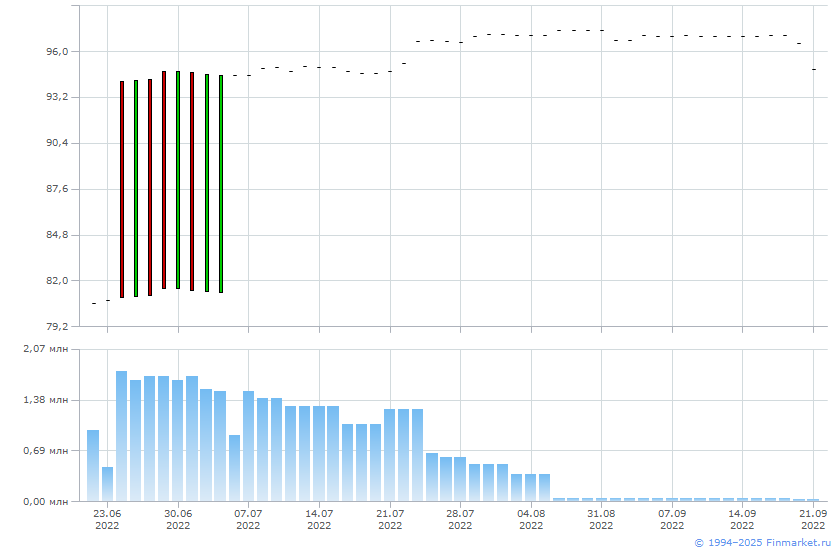Click the 30.06 2022 date label

[x=178, y=519]
